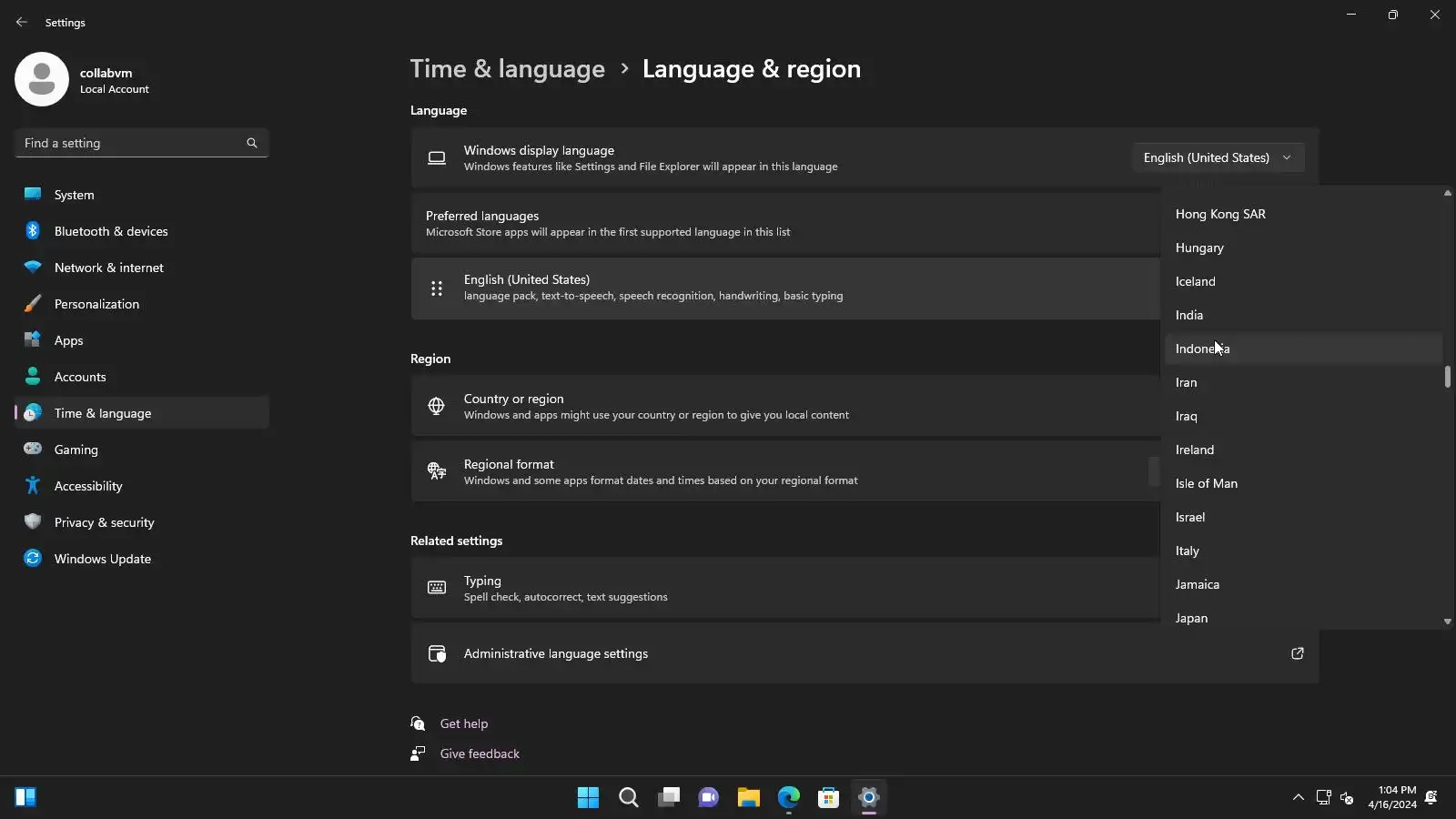Image resolution: width=1456 pixels, height=819 pixels.
Task: Click the country list scrollbar thumb
Action: (x=1447, y=377)
